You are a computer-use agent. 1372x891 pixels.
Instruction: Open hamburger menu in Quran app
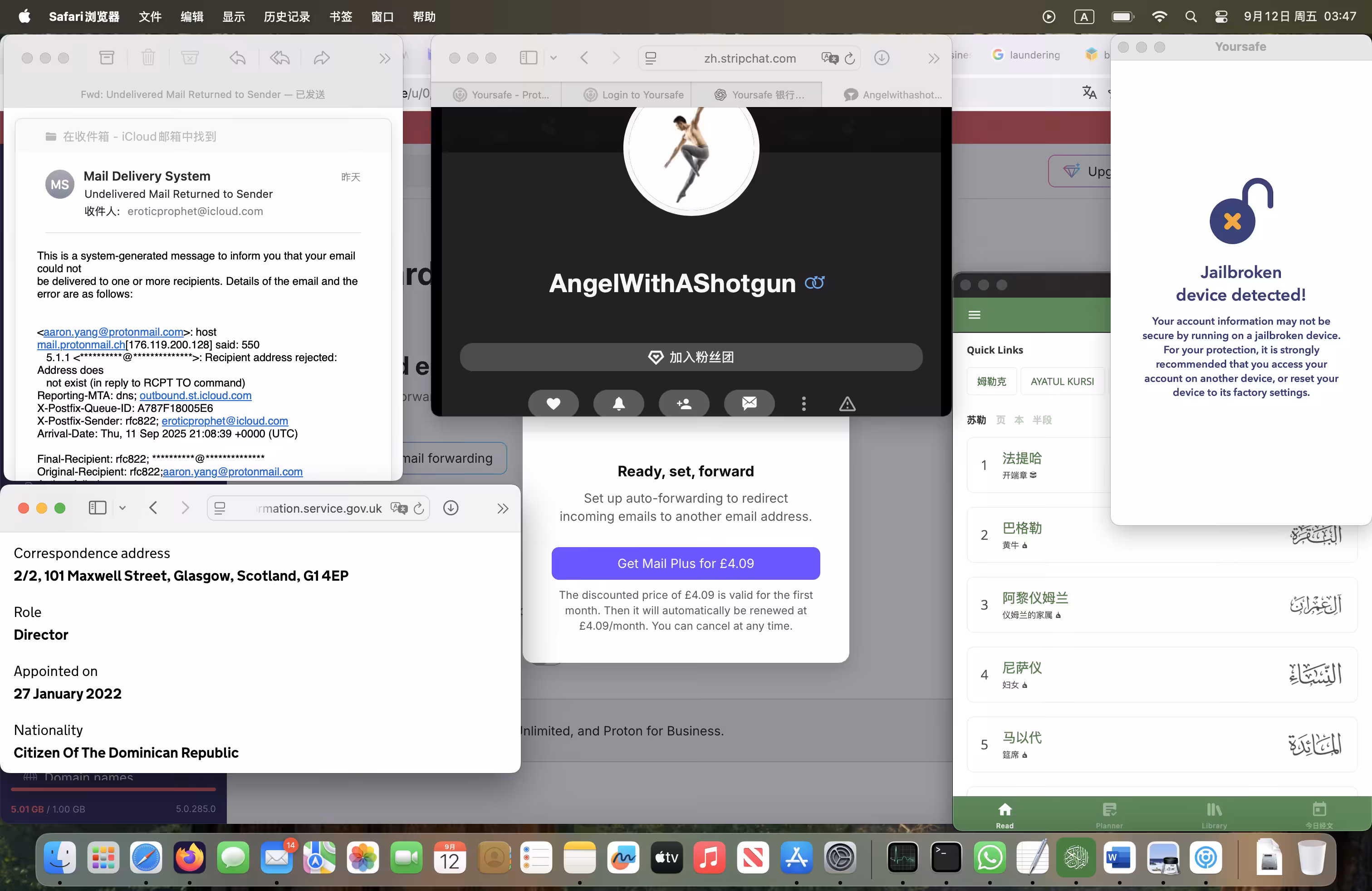[x=974, y=315]
